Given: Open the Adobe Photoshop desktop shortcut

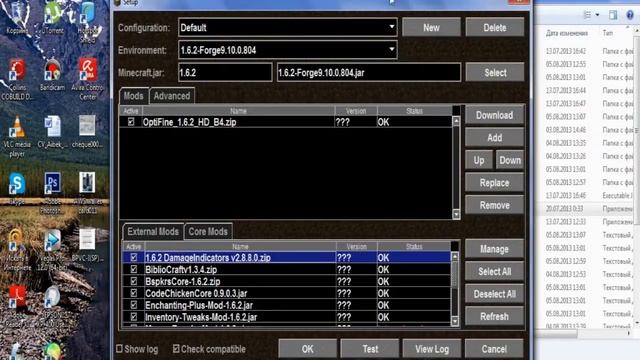Looking at the screenshot, I should point(53,193).
